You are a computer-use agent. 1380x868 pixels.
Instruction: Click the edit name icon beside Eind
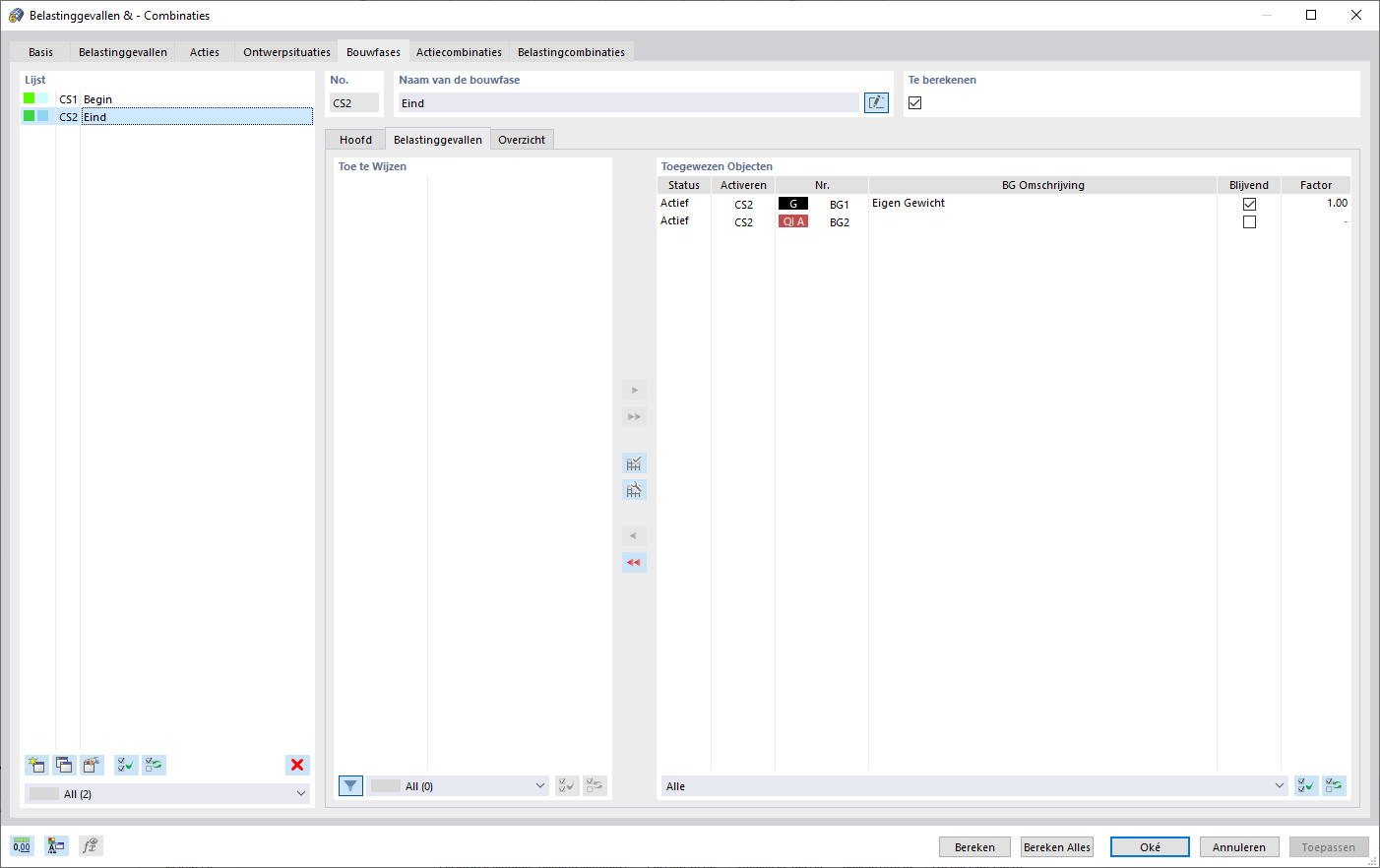(x=876, y=102)
